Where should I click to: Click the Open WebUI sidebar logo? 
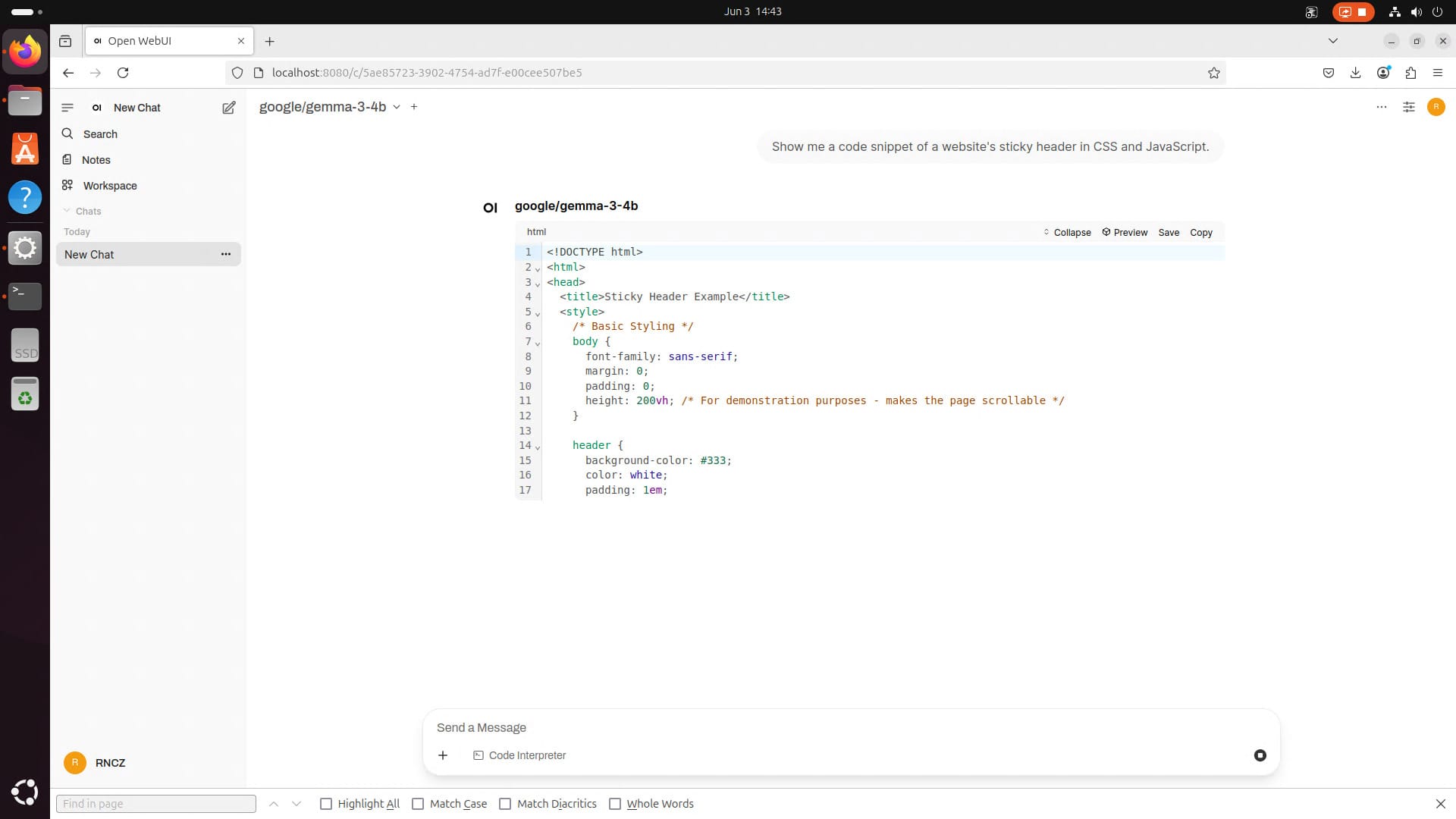click(x=96, y=108)
